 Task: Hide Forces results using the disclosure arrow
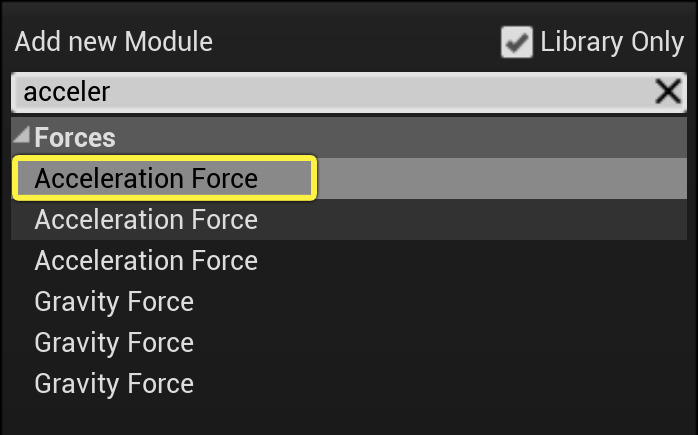coord(22,137)
